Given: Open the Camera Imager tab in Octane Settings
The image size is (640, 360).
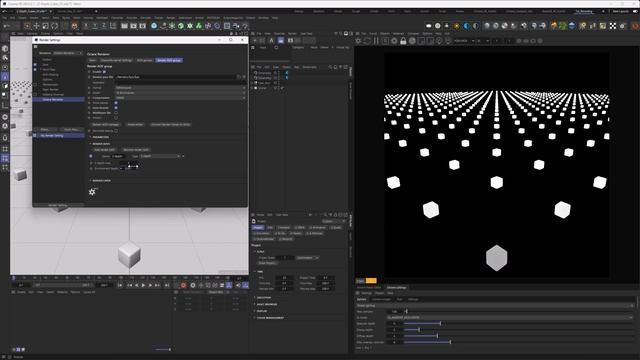Looking at the screenshot, I should 381,299.
